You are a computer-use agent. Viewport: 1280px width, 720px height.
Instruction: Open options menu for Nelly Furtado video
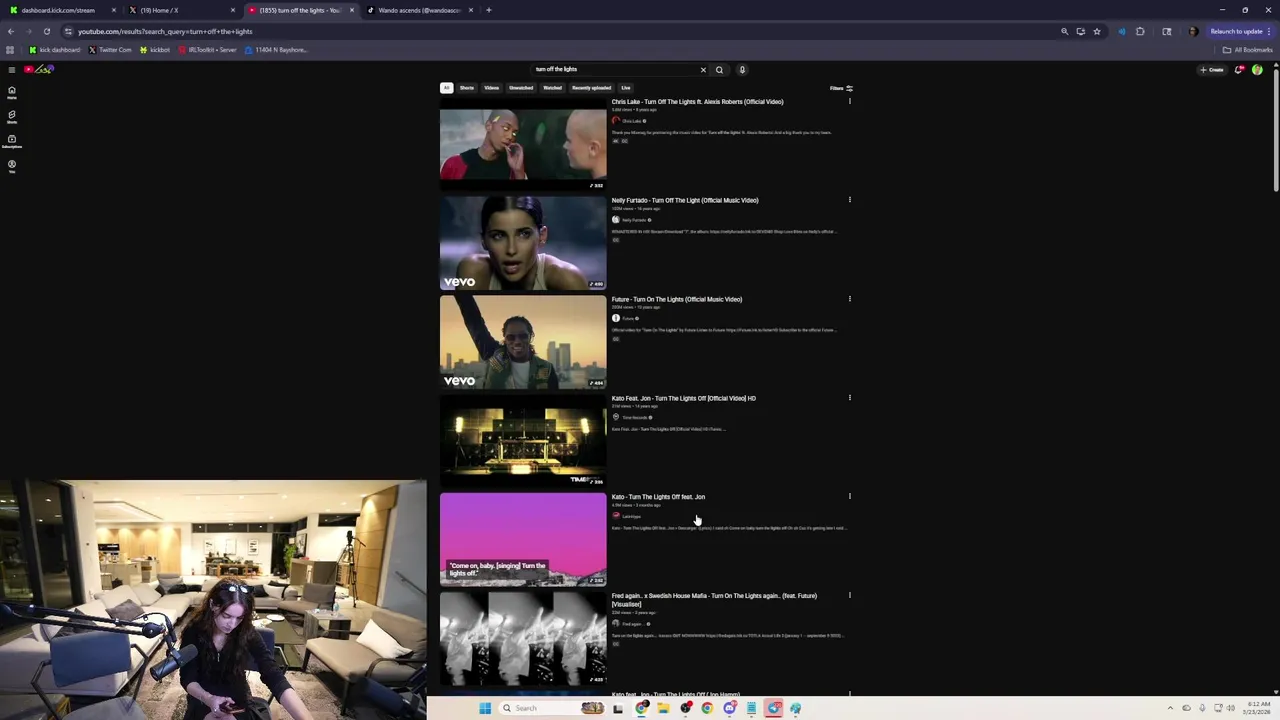850,200
